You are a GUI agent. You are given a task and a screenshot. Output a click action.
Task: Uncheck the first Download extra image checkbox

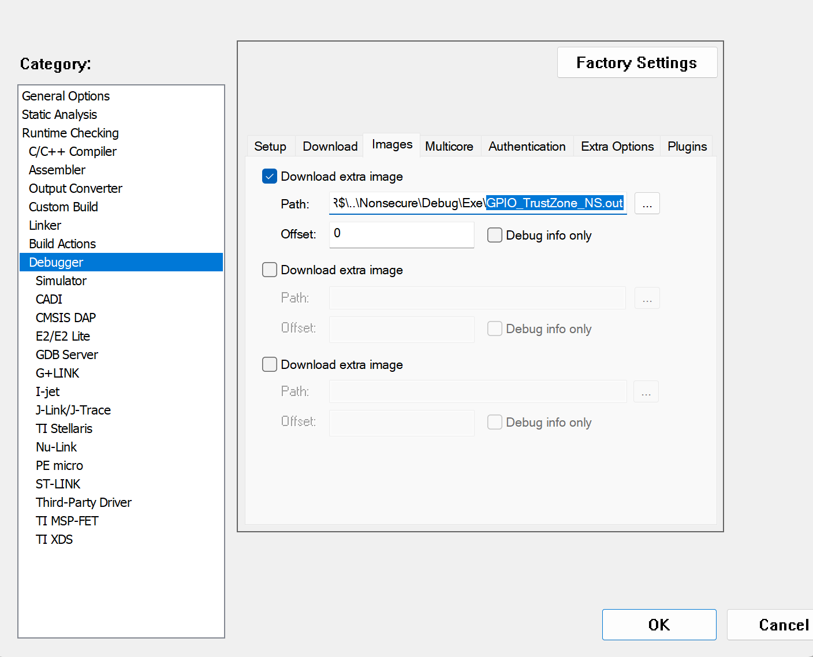(x=270, y=176)
